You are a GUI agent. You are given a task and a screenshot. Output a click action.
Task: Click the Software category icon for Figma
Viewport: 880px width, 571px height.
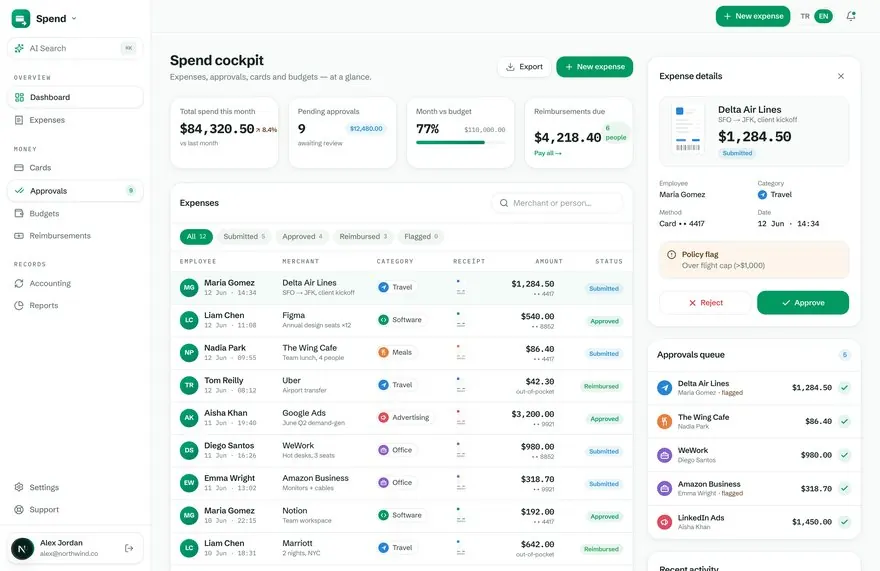(x=383, y=319)
